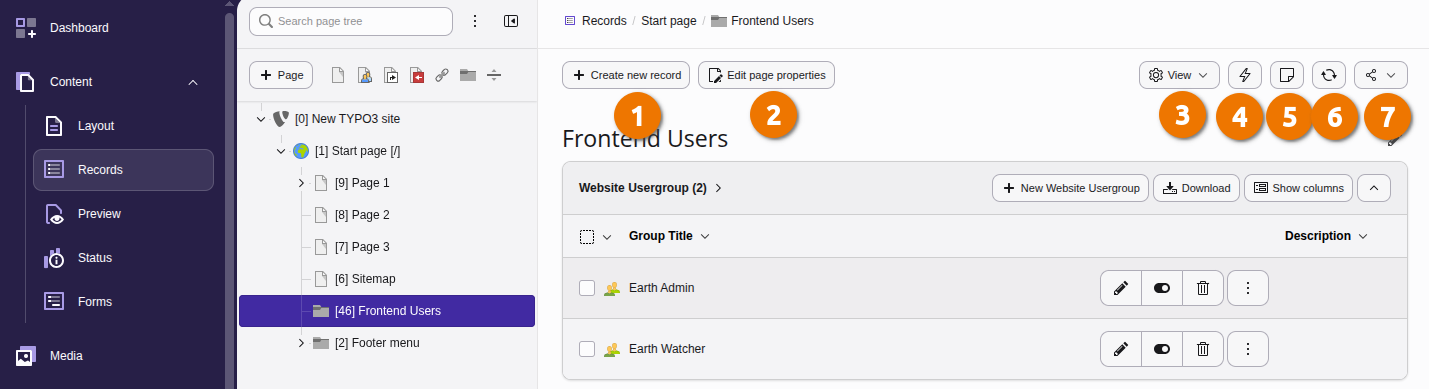Screen dimensions: 1429x389
Task: Toggle visibility of Earth Admin record
Action: pyautogui.click(x=1162, y=288)
